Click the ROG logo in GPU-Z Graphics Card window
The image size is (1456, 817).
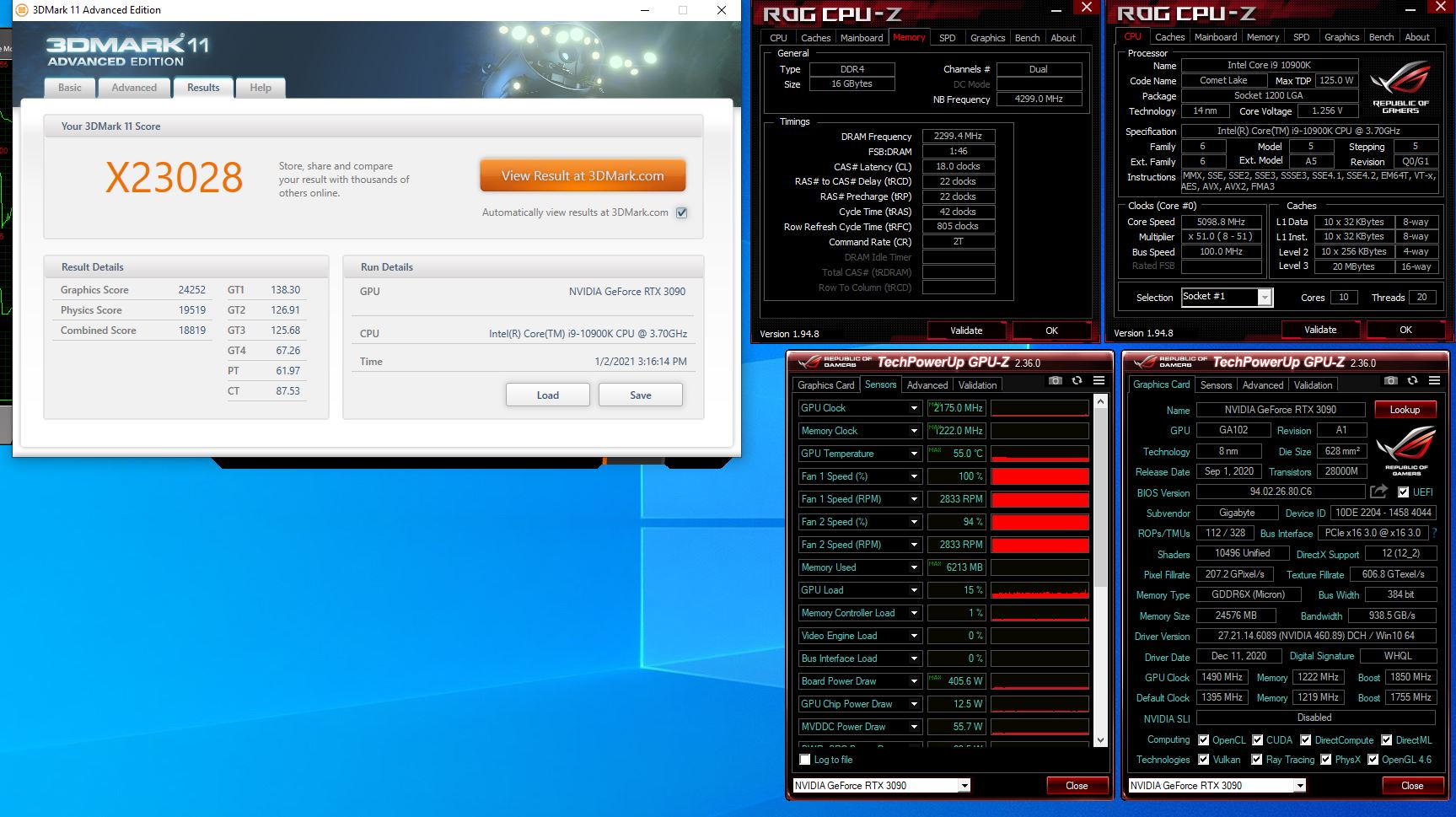pyautogui.click(x=1405, y=450)
